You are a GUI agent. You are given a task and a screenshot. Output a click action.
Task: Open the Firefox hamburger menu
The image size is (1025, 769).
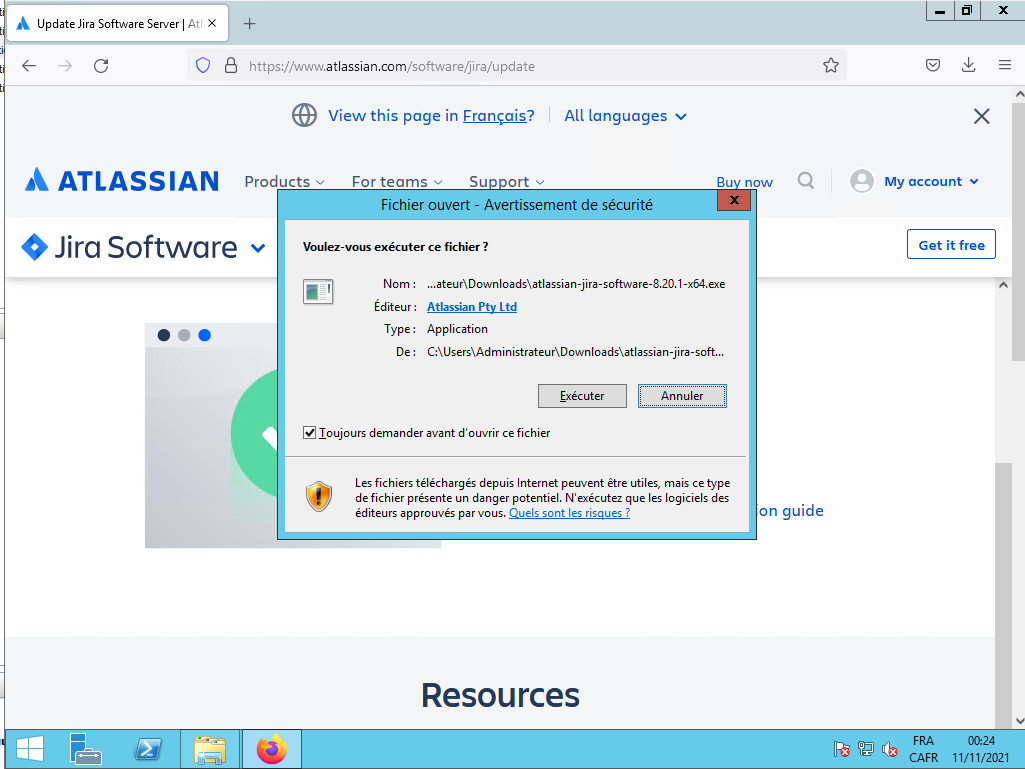(x=1005, y=65)
